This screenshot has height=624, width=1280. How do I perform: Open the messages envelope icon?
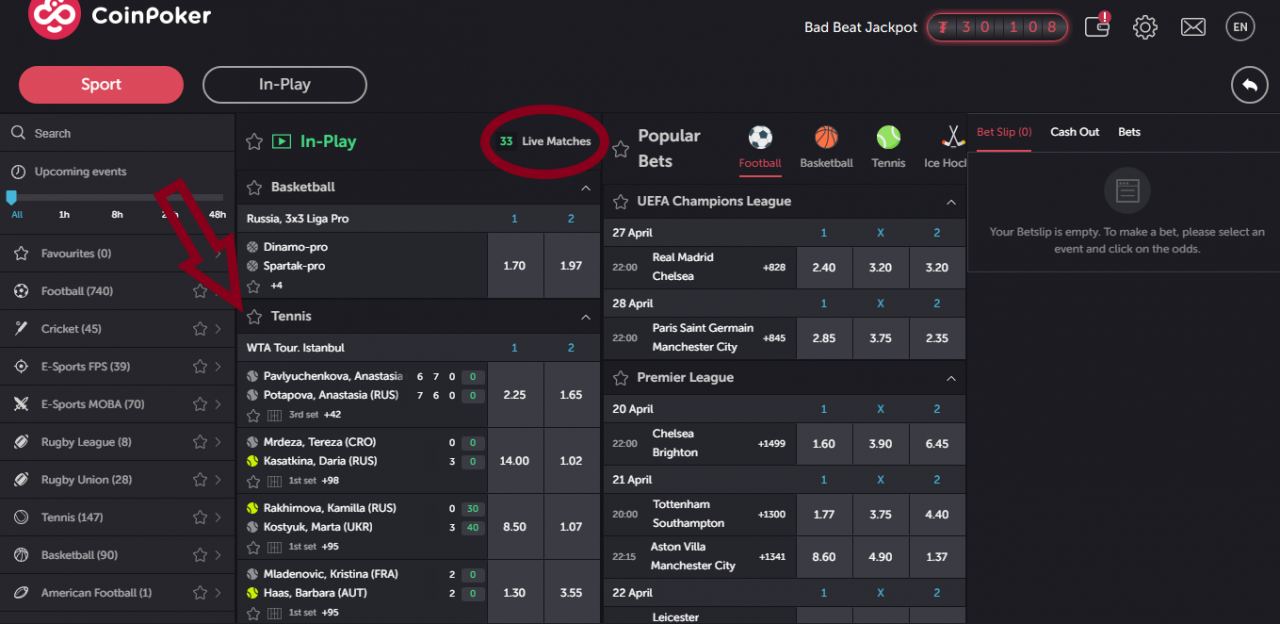[x=1193, y=27]
